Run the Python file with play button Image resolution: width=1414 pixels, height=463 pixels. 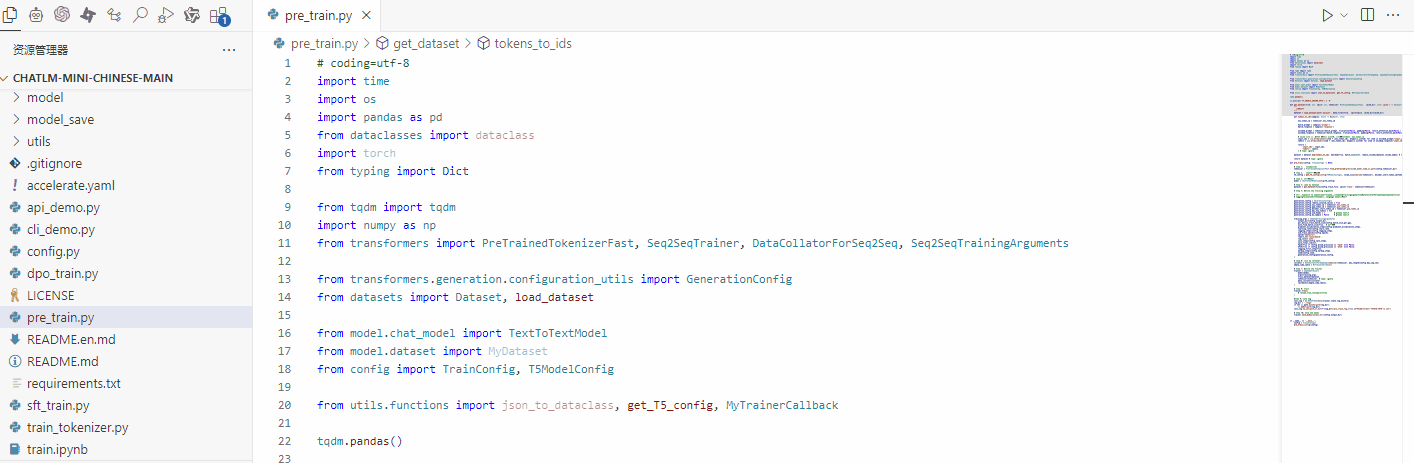pos(1327,15)
